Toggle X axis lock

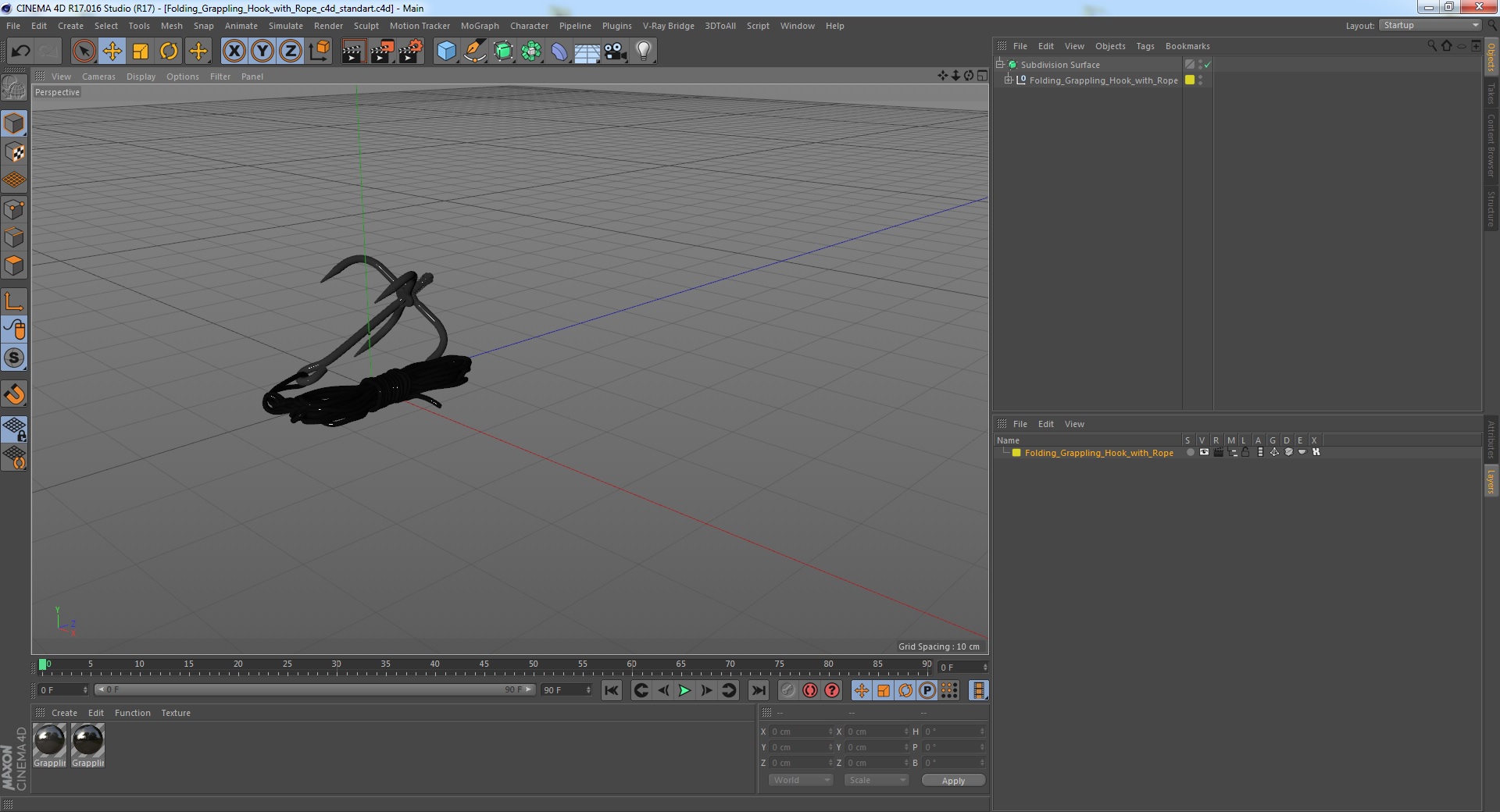[234, 52]
